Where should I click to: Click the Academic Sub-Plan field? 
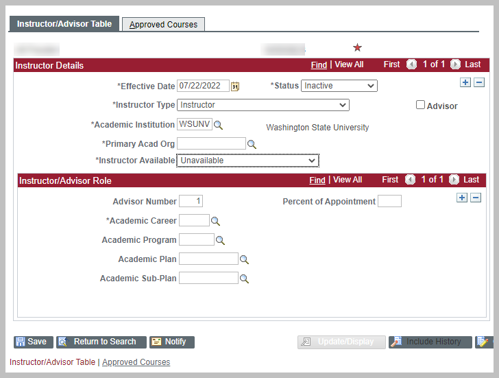tap(209, 278)
